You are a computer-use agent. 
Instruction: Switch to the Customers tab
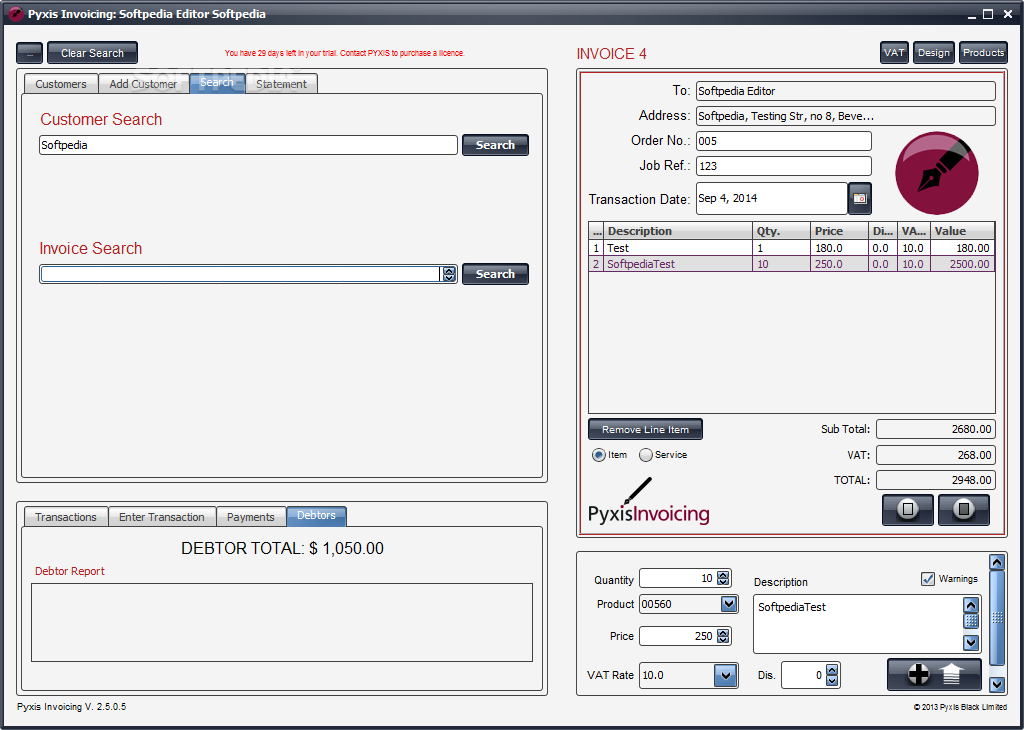coord(61,84)
